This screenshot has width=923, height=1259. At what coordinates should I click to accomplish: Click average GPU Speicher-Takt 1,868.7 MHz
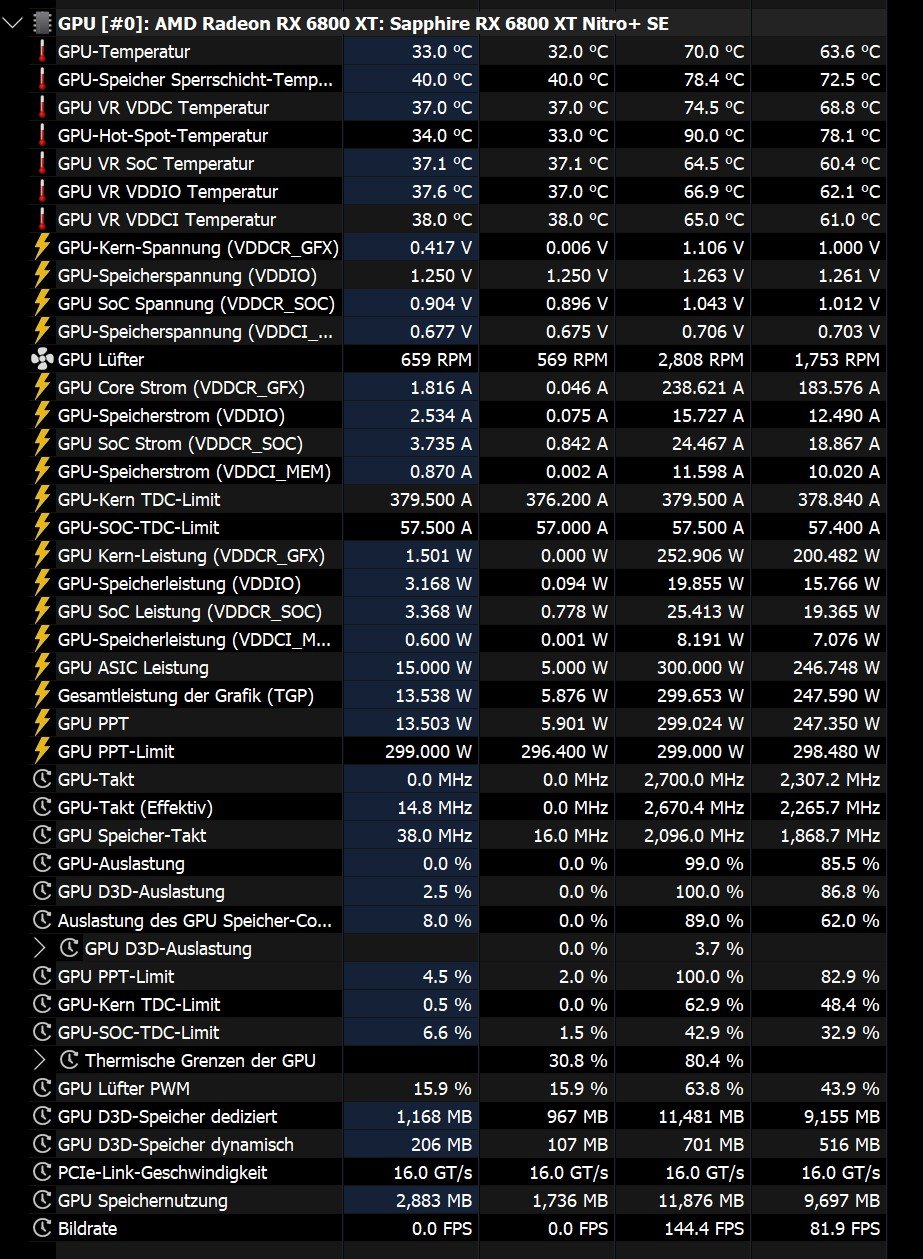click(829, 835)
